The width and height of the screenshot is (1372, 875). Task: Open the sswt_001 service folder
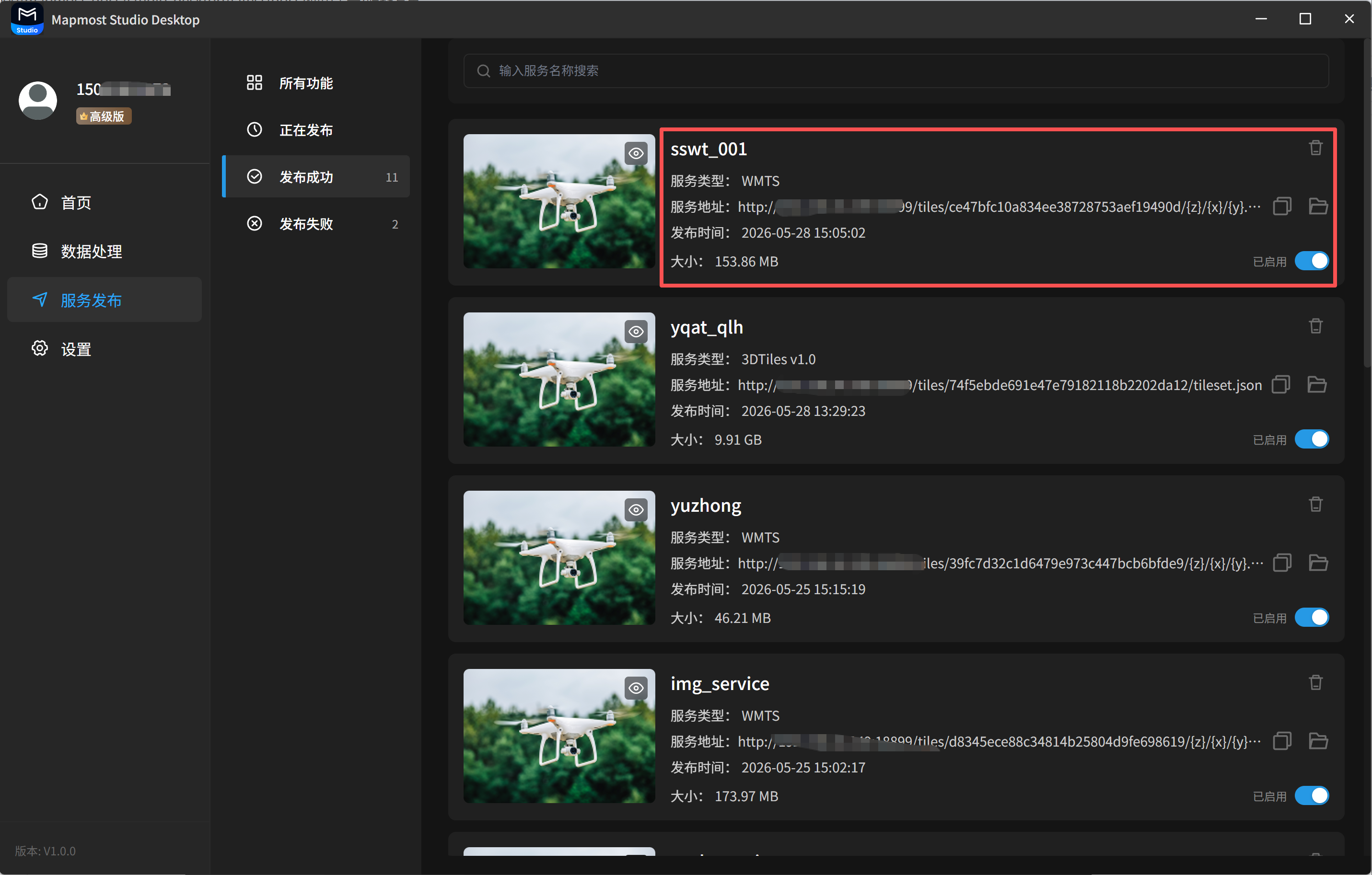1318,206
